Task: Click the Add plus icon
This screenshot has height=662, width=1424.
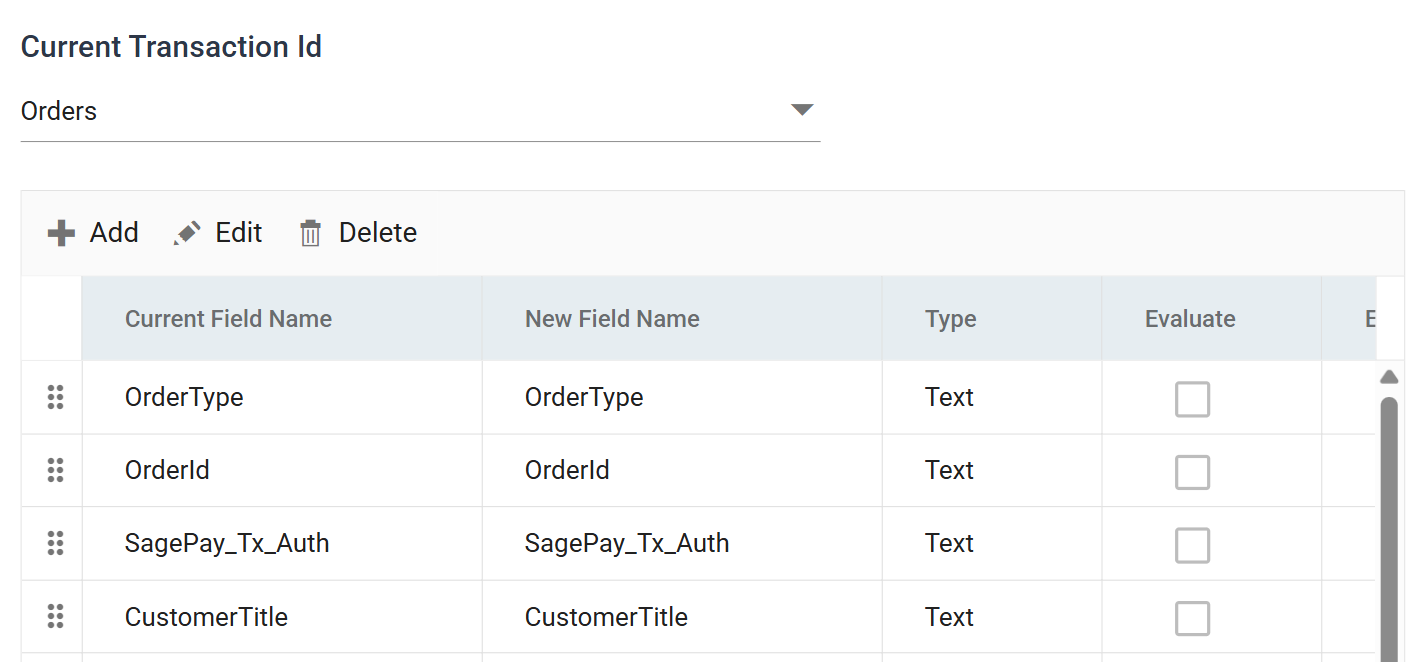Action: [x=61, y=233]
